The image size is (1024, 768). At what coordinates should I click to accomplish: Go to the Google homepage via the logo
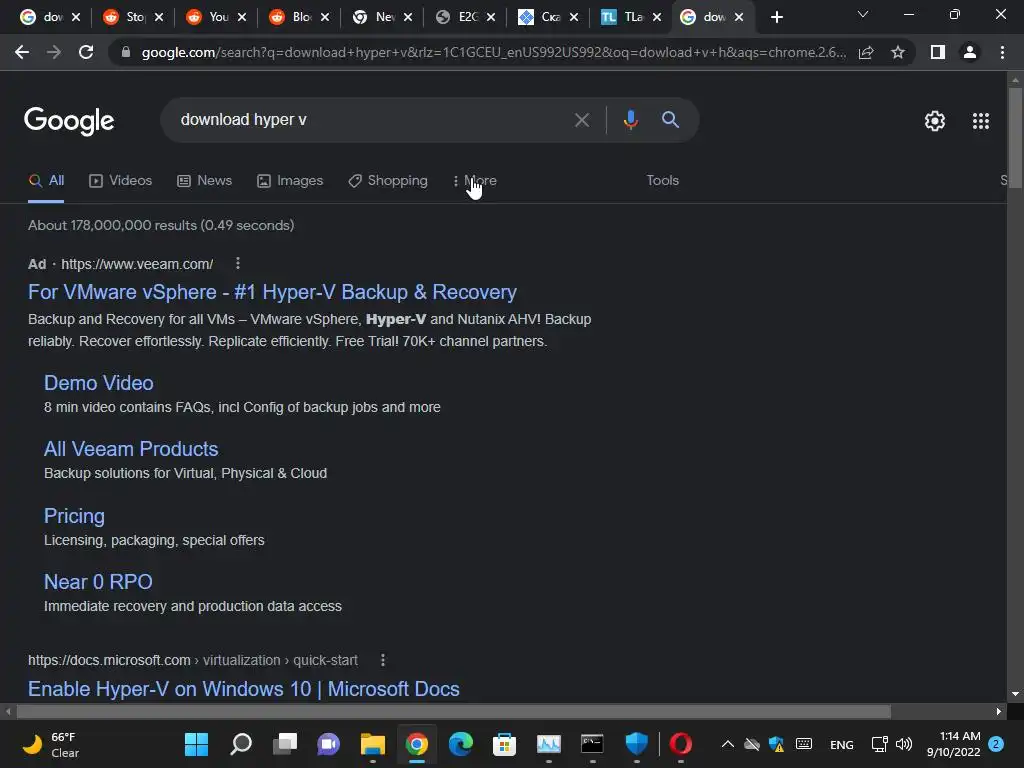pyautogui.click(x=69, y=121)
